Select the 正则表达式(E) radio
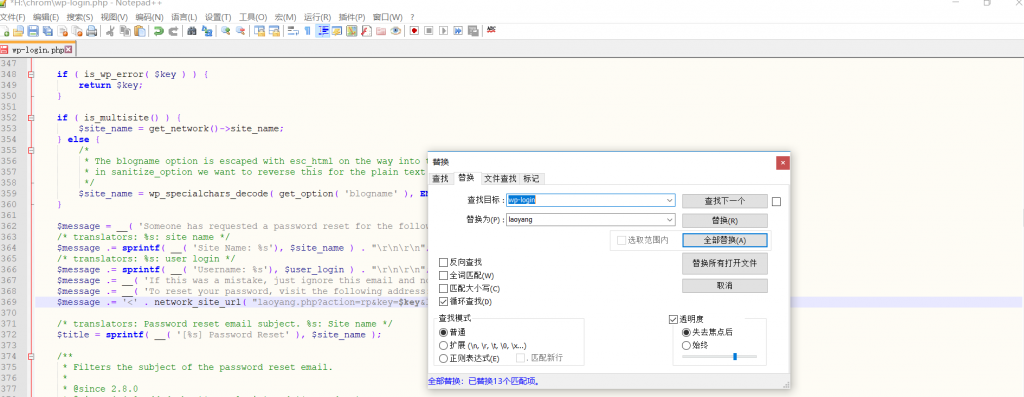The image size is (1024, 397). (443, 358)
